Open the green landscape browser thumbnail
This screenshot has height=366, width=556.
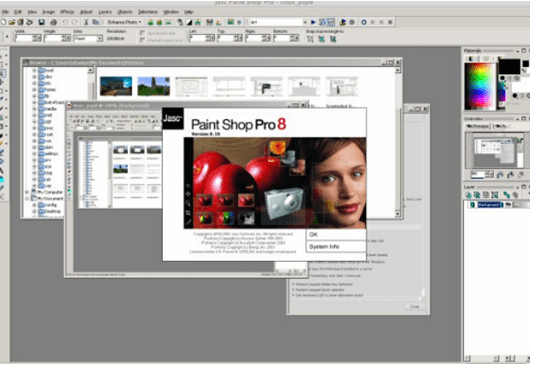coord(154,86)
